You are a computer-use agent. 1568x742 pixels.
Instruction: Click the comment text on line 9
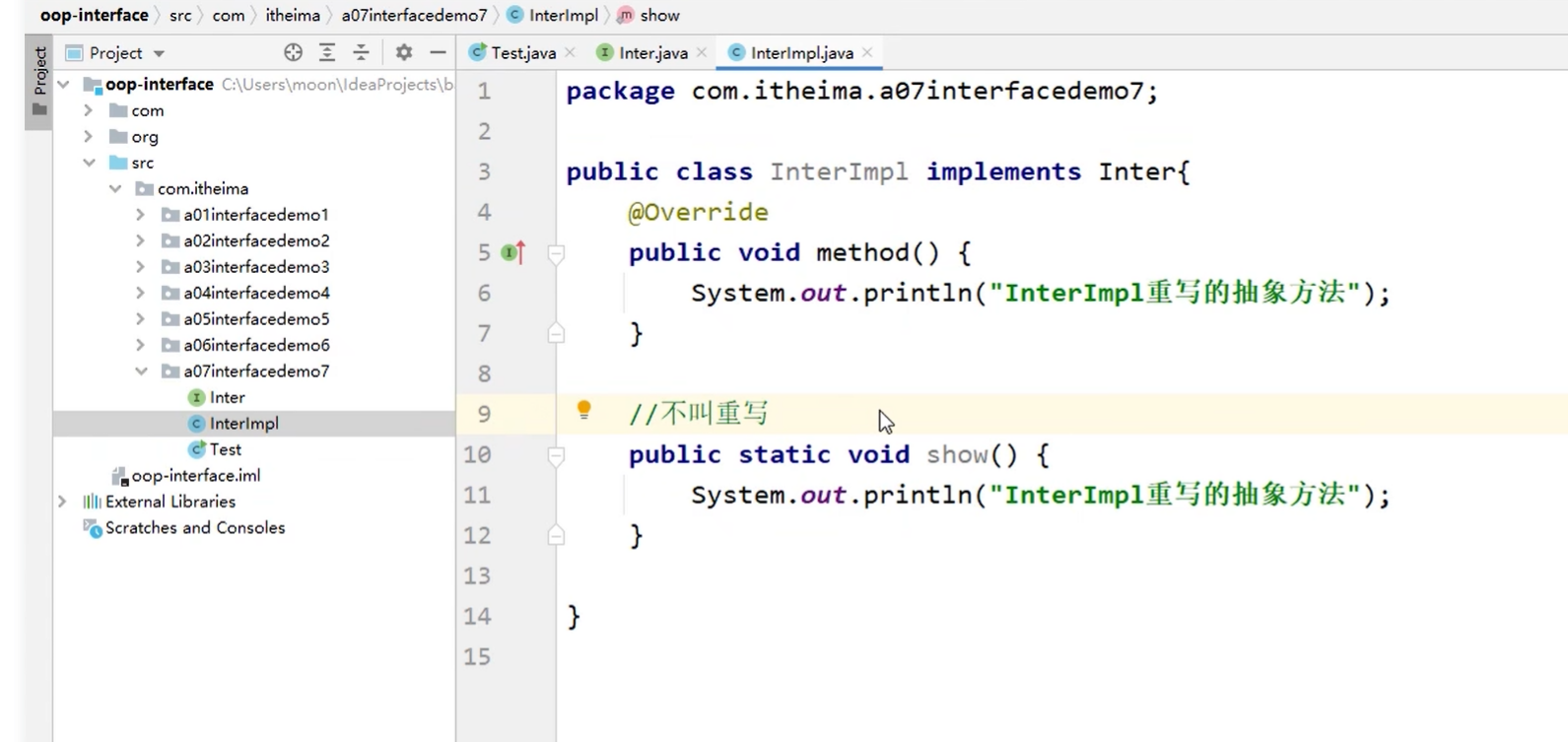coord(698,414)
